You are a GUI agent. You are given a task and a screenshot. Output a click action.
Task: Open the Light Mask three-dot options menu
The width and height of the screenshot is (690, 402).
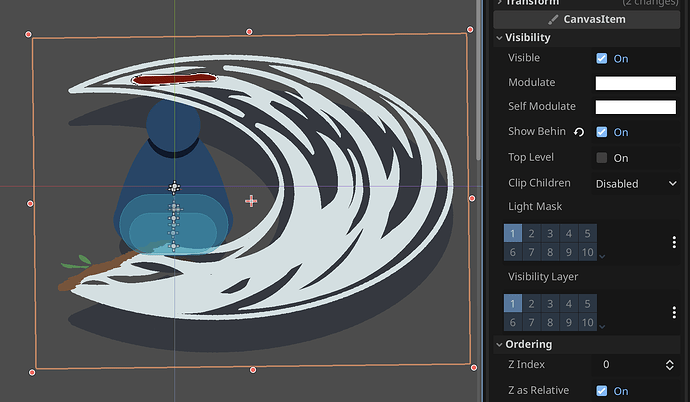pyautogui.click(x=673, y=242)
